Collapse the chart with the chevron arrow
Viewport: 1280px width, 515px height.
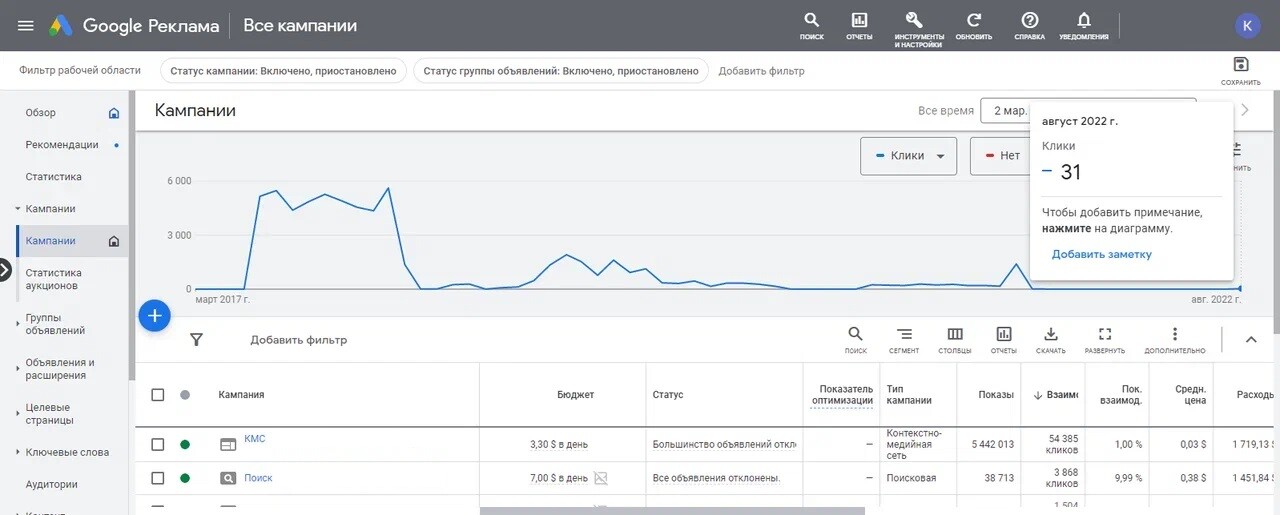1251,340
